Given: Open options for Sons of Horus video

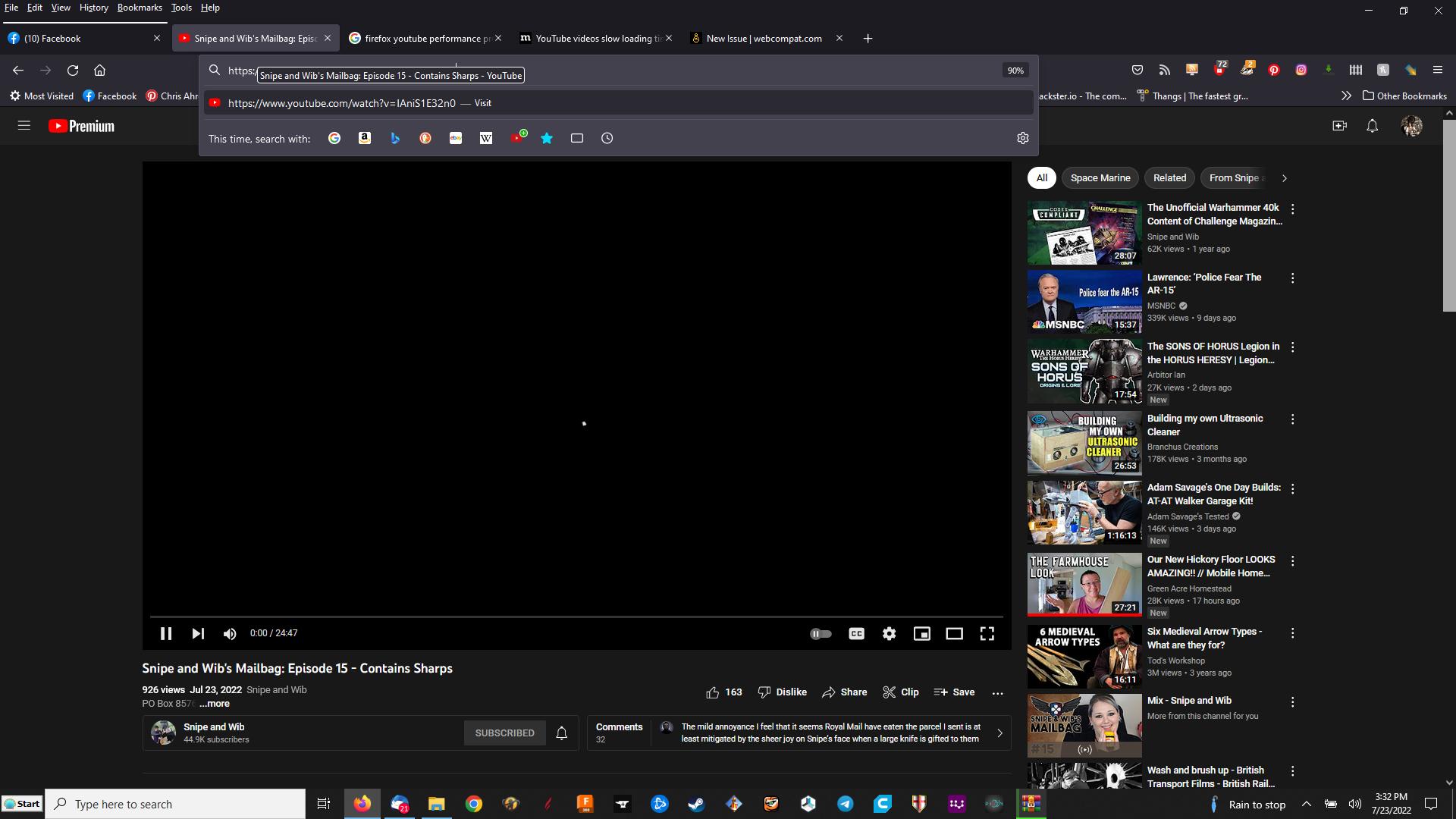Looking at the screenshot, I should click(1292, 347).
